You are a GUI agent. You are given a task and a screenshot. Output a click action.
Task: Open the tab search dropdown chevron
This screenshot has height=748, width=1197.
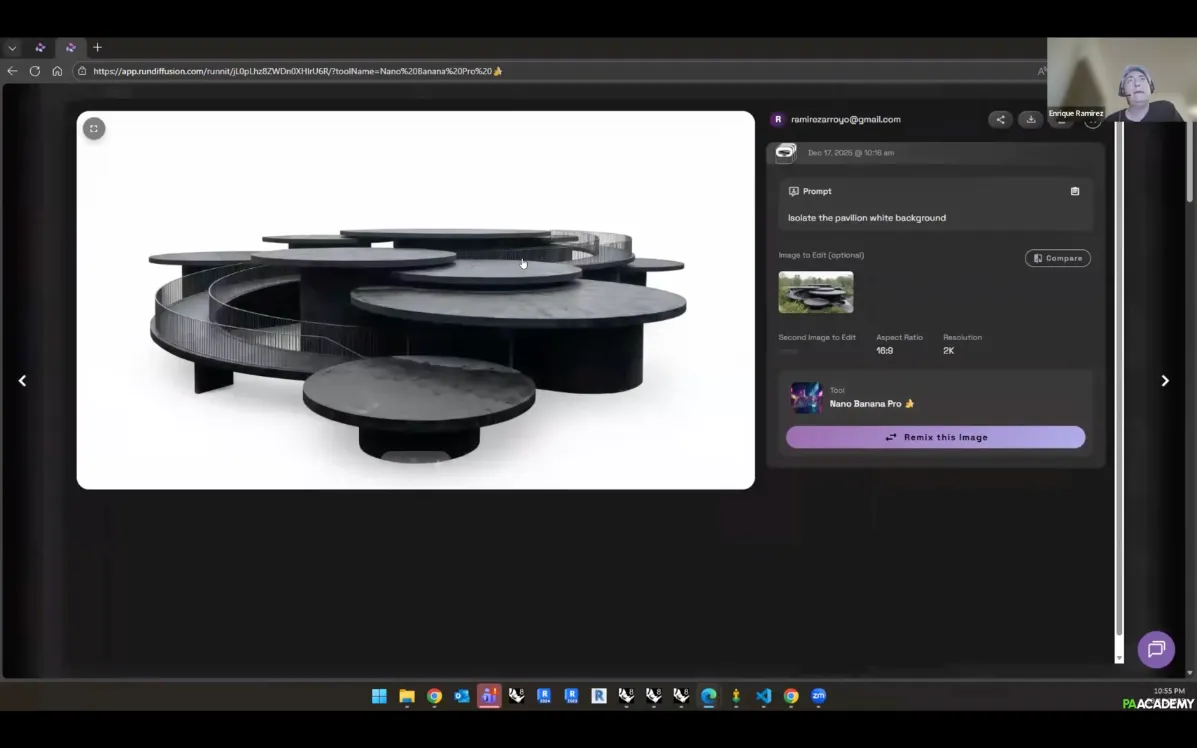12,47
